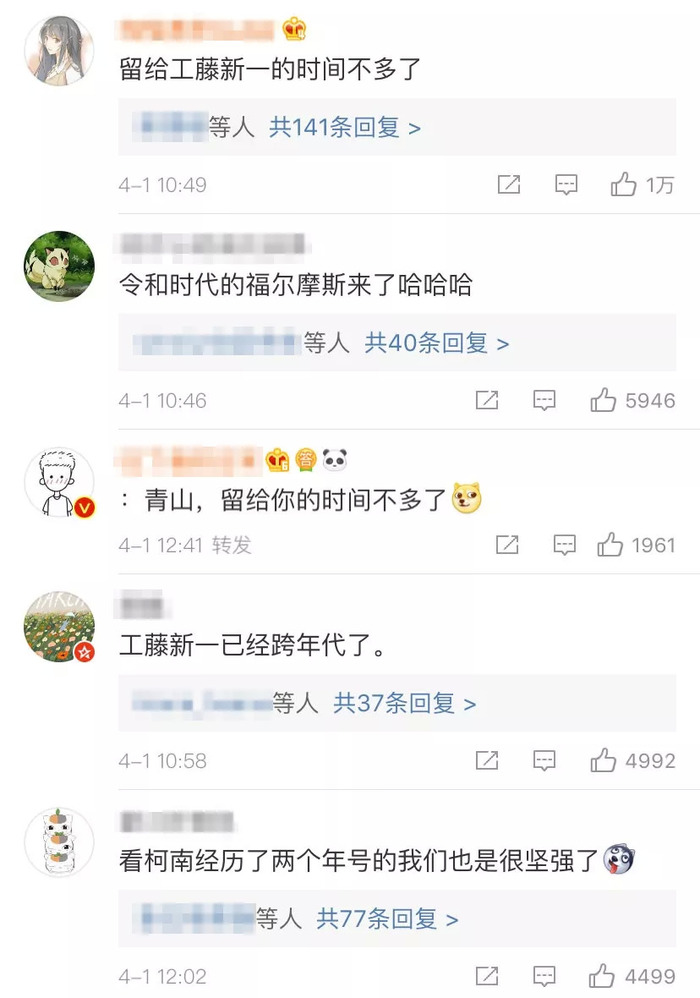Reply to the comment posted at 4-1 10:49
The height and width of the screenshot is (998, 700).
pos(566,185)
